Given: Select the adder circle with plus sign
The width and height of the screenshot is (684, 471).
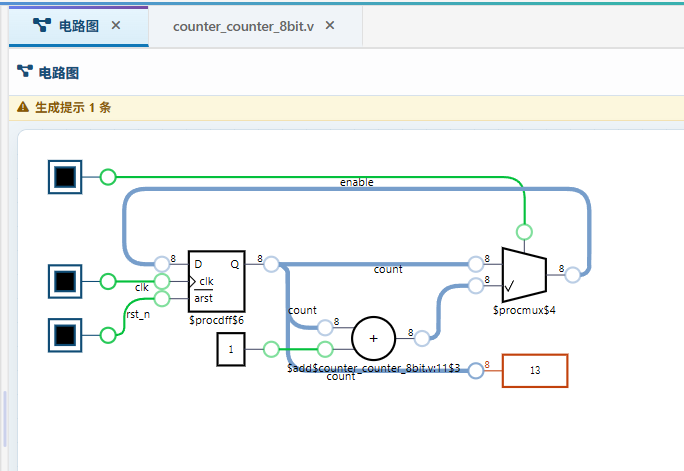Looking at the screenshot, I should point(373,338).
